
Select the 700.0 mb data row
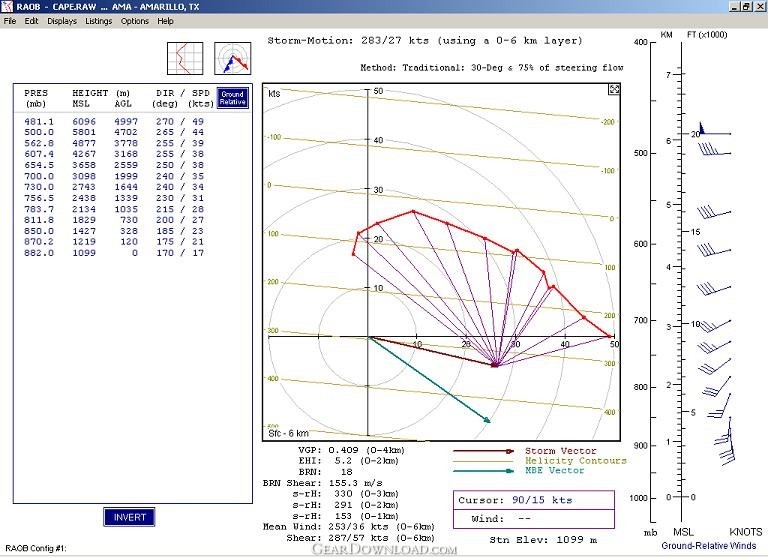point(114,176)
